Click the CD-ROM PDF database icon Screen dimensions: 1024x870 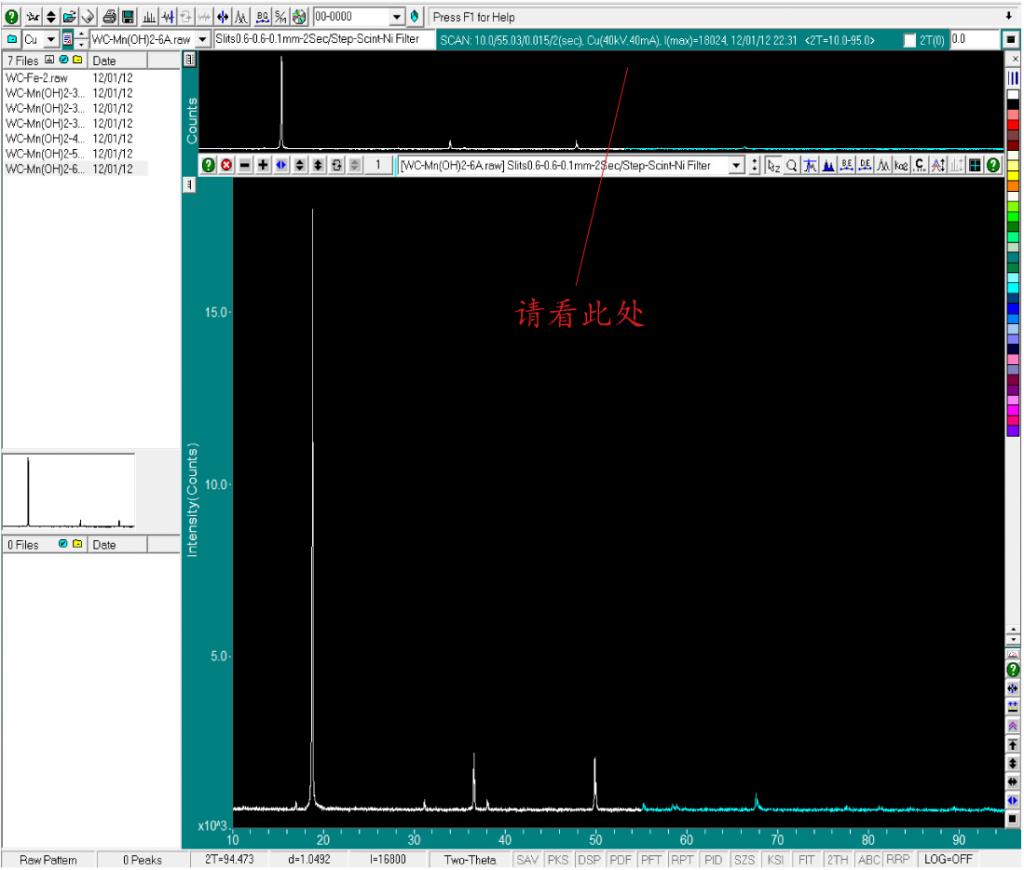click(299, 16)
